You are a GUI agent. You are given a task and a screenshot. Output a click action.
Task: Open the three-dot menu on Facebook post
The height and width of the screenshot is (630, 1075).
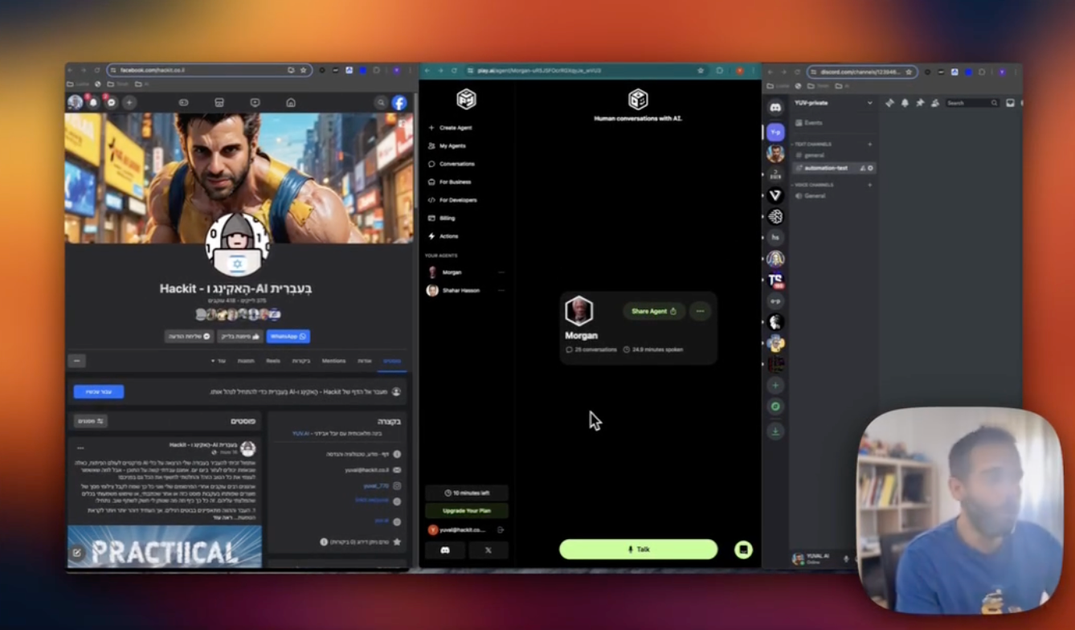tap(80, 448)
